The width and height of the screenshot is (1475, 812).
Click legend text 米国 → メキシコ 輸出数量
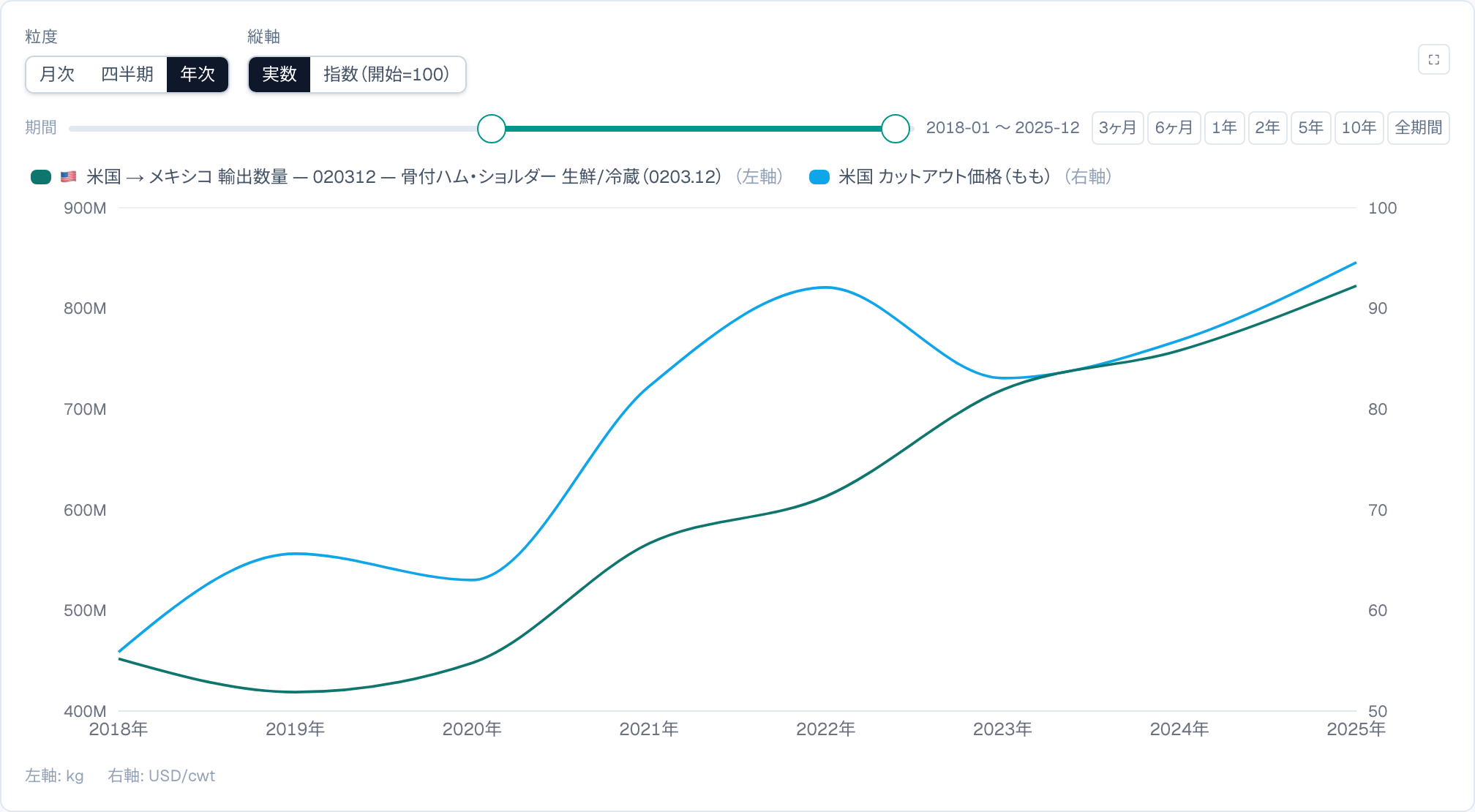[187, 177]
